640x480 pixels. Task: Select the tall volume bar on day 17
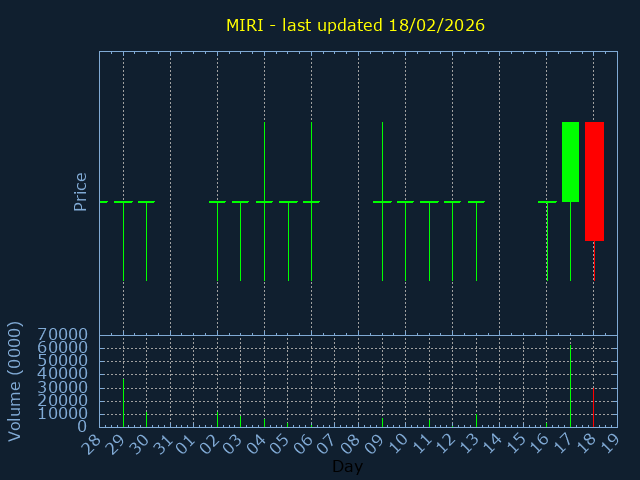[570, 386]
